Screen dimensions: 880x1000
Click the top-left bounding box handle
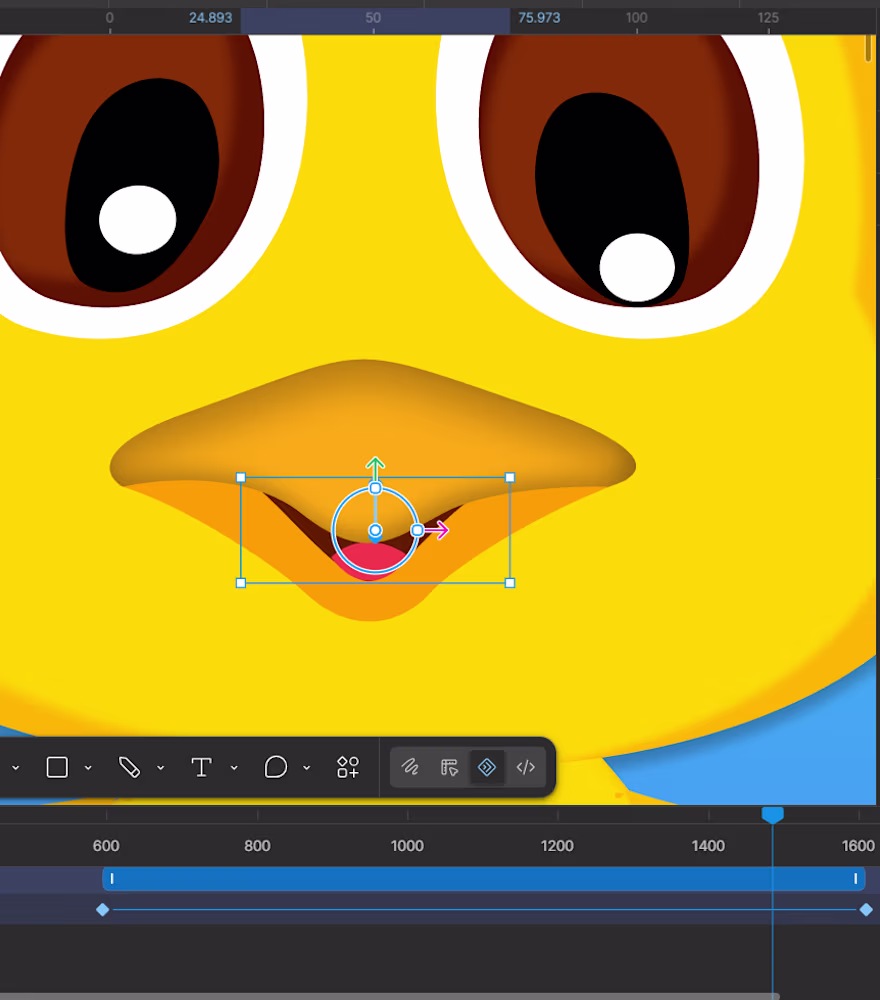tap(240, 477)
